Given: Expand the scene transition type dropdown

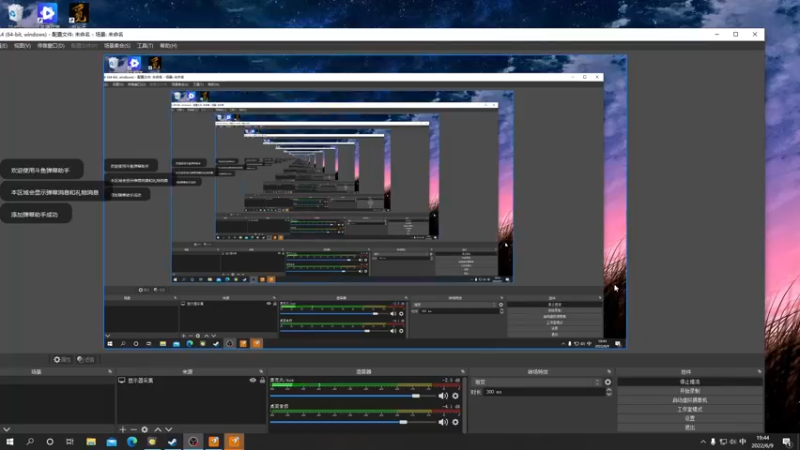Looking at the screenshot, I should 537,382.
